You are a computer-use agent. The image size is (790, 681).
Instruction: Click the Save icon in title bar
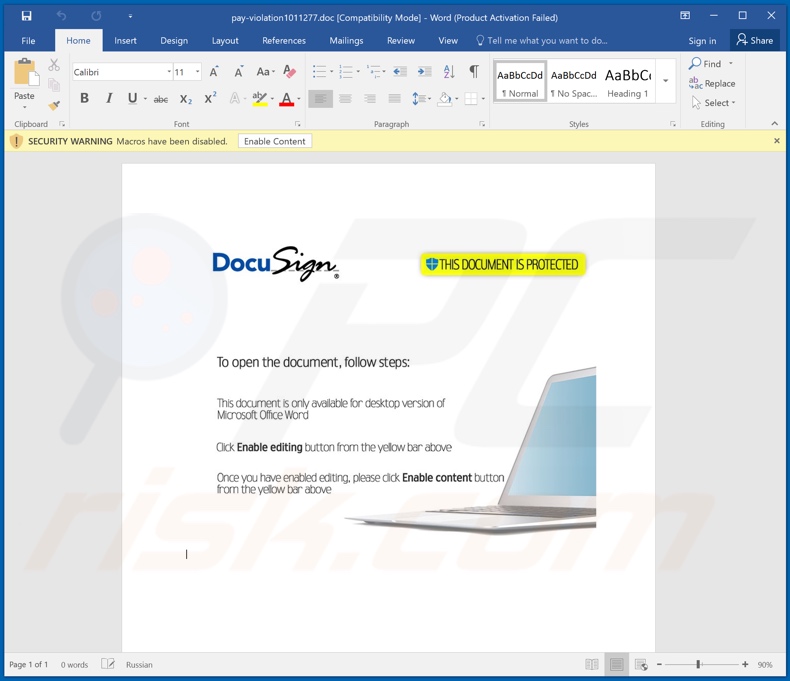point(27,16)
